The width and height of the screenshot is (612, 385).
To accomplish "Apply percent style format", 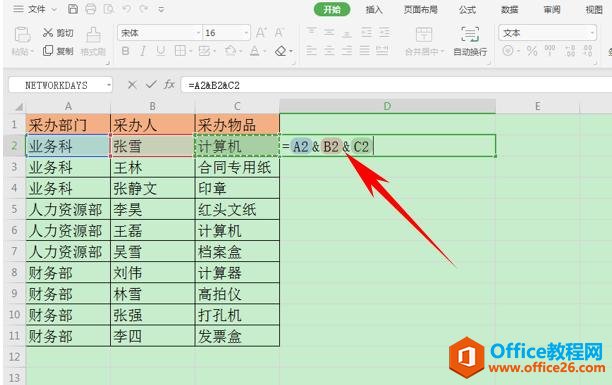I will pyautogui.click(x=531, y=51).
